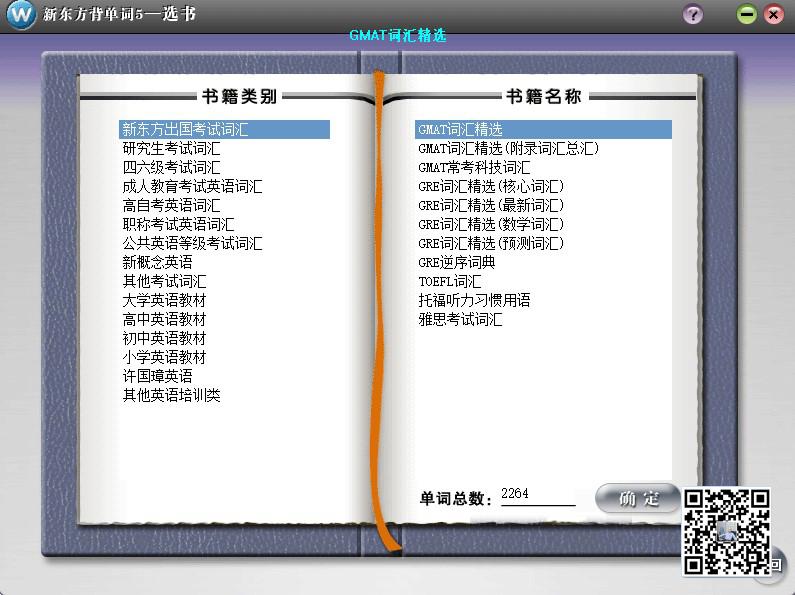Select GMAT常考科技词汇 book
Image resolution: width=795 pixels, height=595 pixels.
tap(474, 167)
